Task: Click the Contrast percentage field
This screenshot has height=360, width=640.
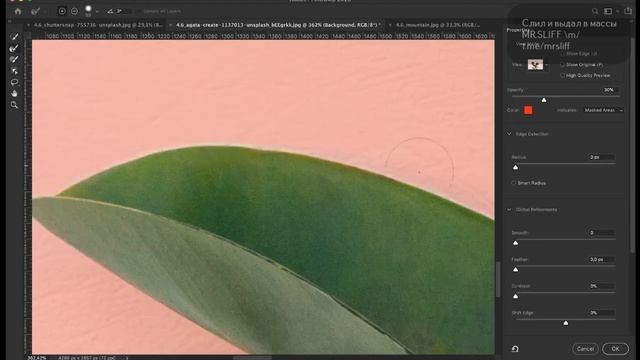Action: (x=601, y=286)
